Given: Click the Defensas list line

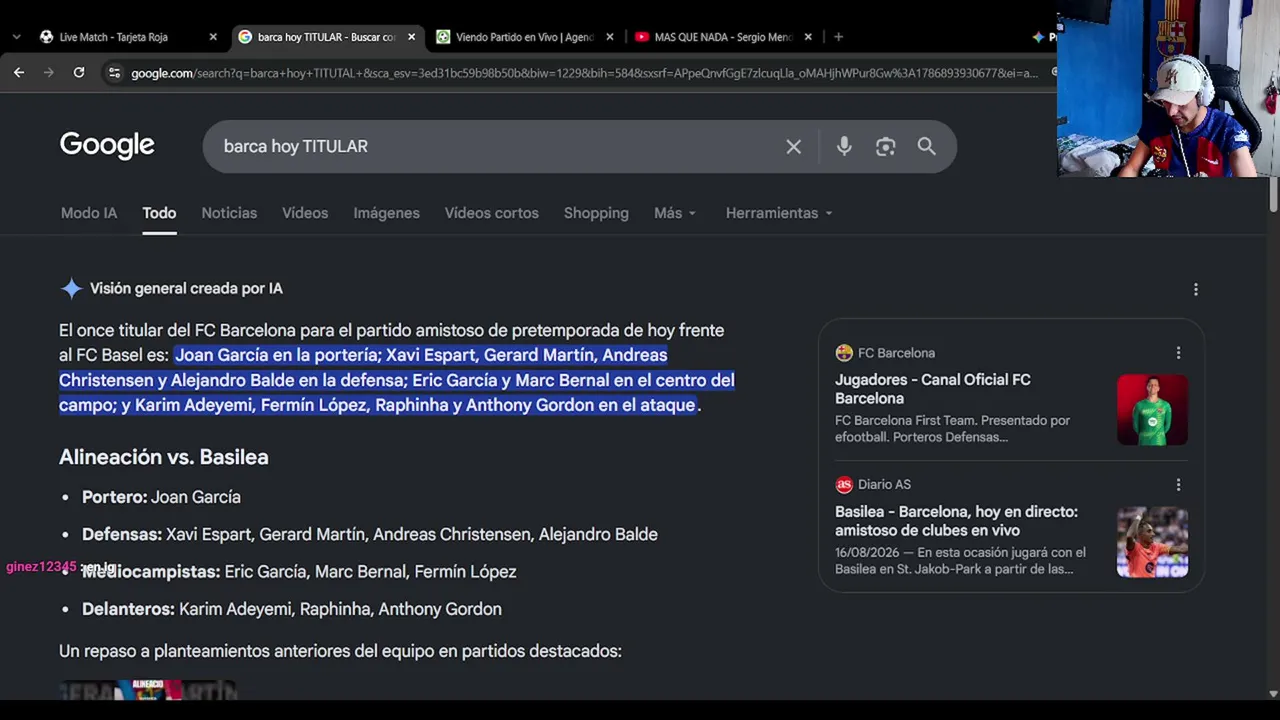Looking at the screenshot, I should [370, 535].
